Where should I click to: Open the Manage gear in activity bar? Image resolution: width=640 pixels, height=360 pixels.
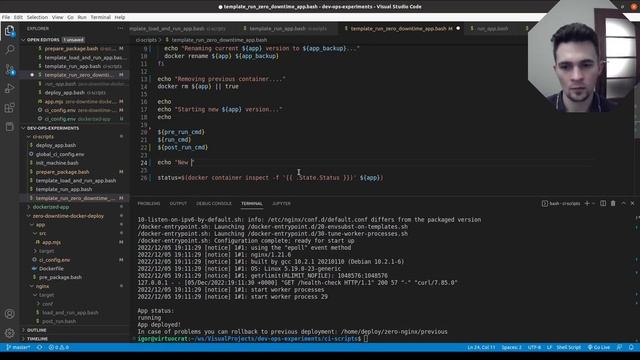point(9,333)
